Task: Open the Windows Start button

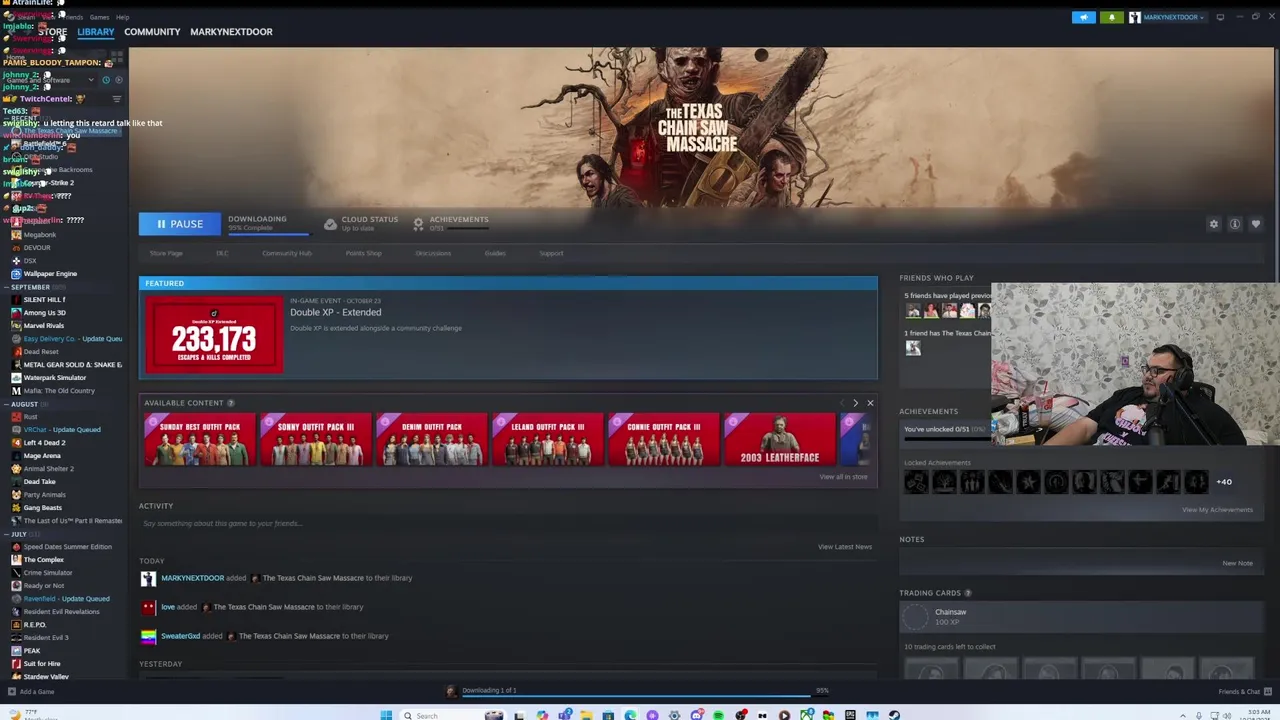Action: tap(386, 715)
